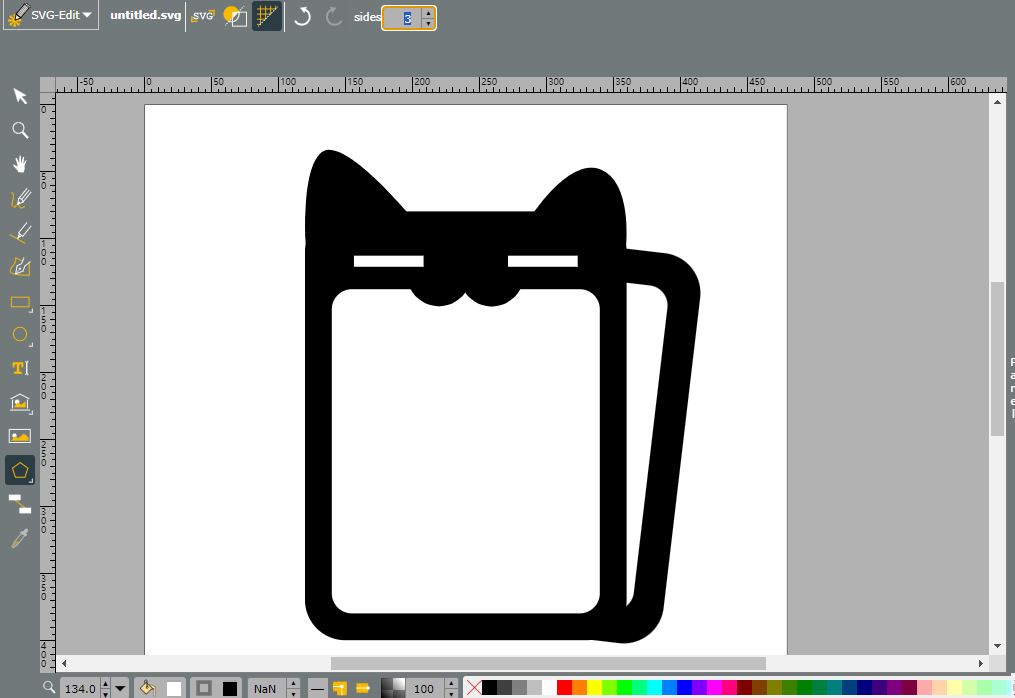Select the Path pen tool

20,266
